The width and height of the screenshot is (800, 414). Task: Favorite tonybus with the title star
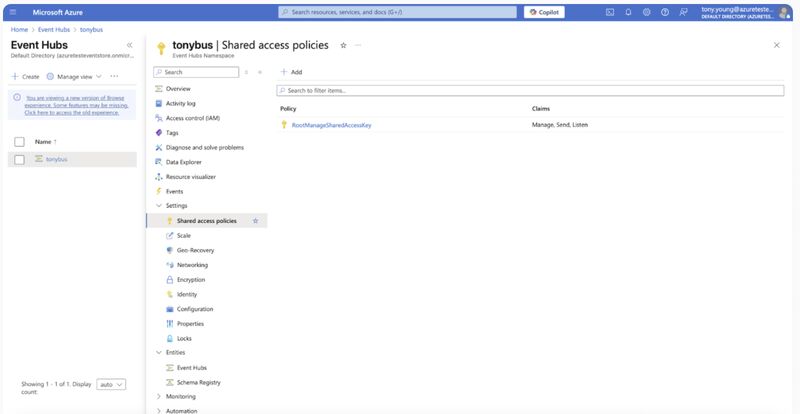(343, 45)
